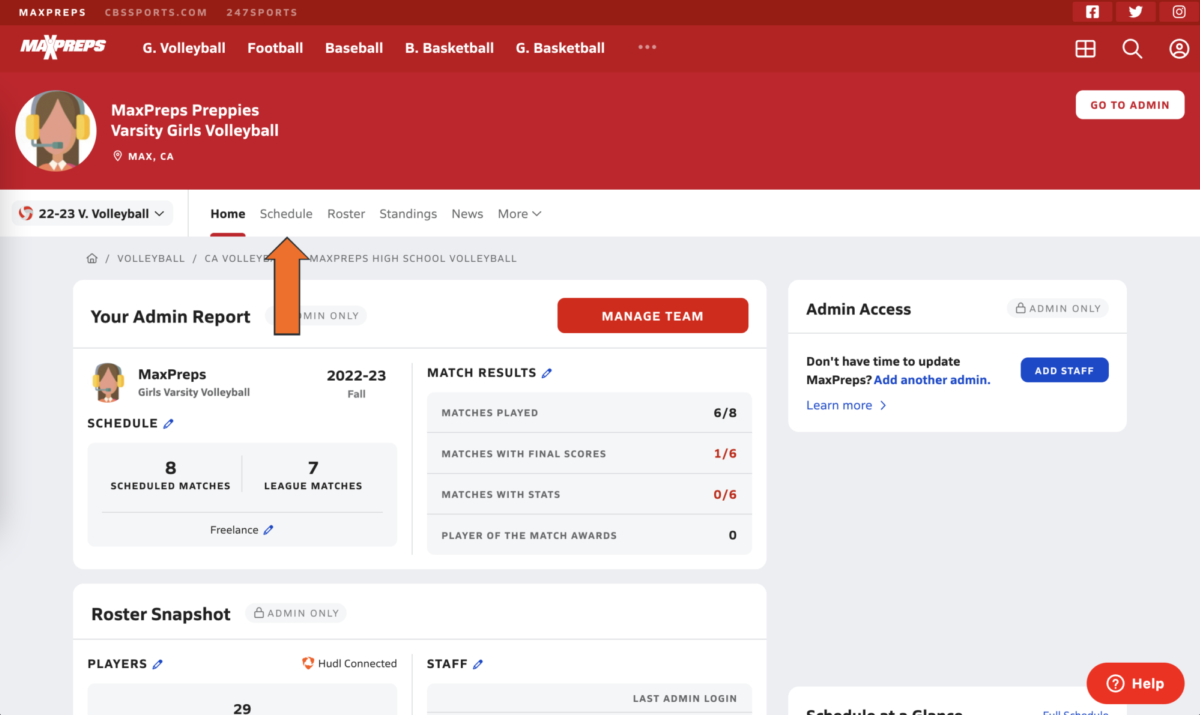Open Twitter page icon
This screenshot has width=1200, height=715.
pos(1135,12)
